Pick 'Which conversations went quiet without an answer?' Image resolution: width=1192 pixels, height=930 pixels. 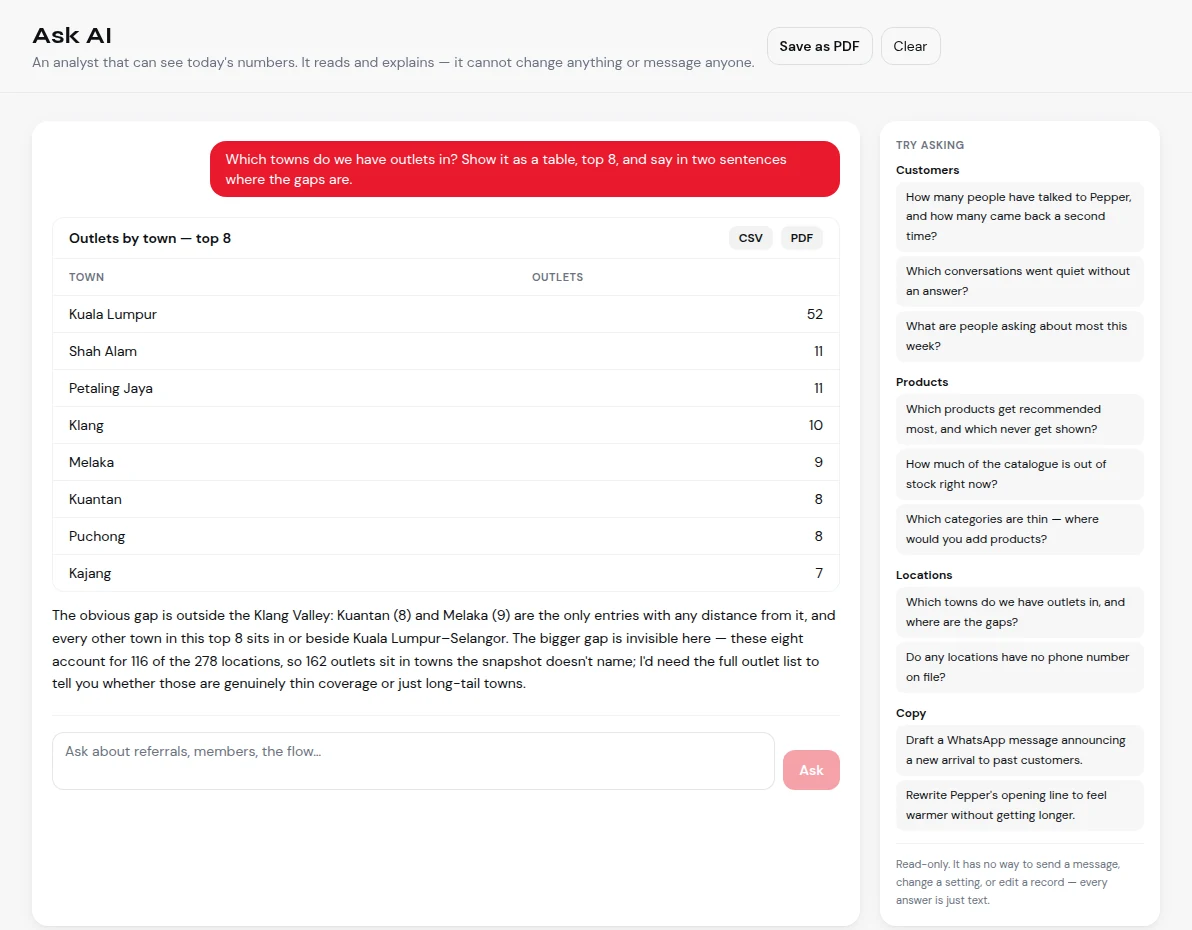(1019, 281)
